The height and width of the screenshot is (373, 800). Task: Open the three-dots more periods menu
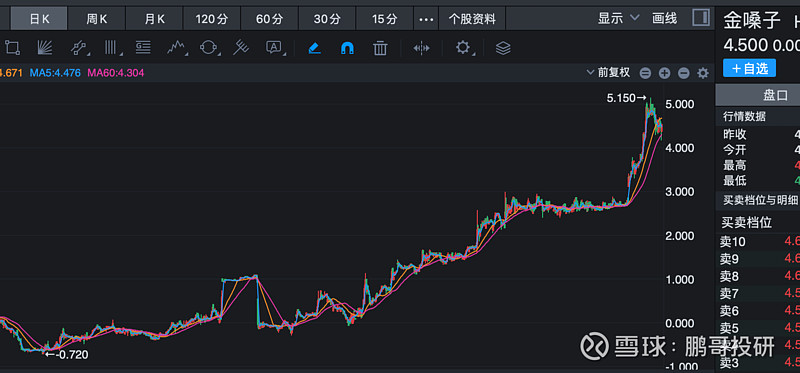[426, 19]
